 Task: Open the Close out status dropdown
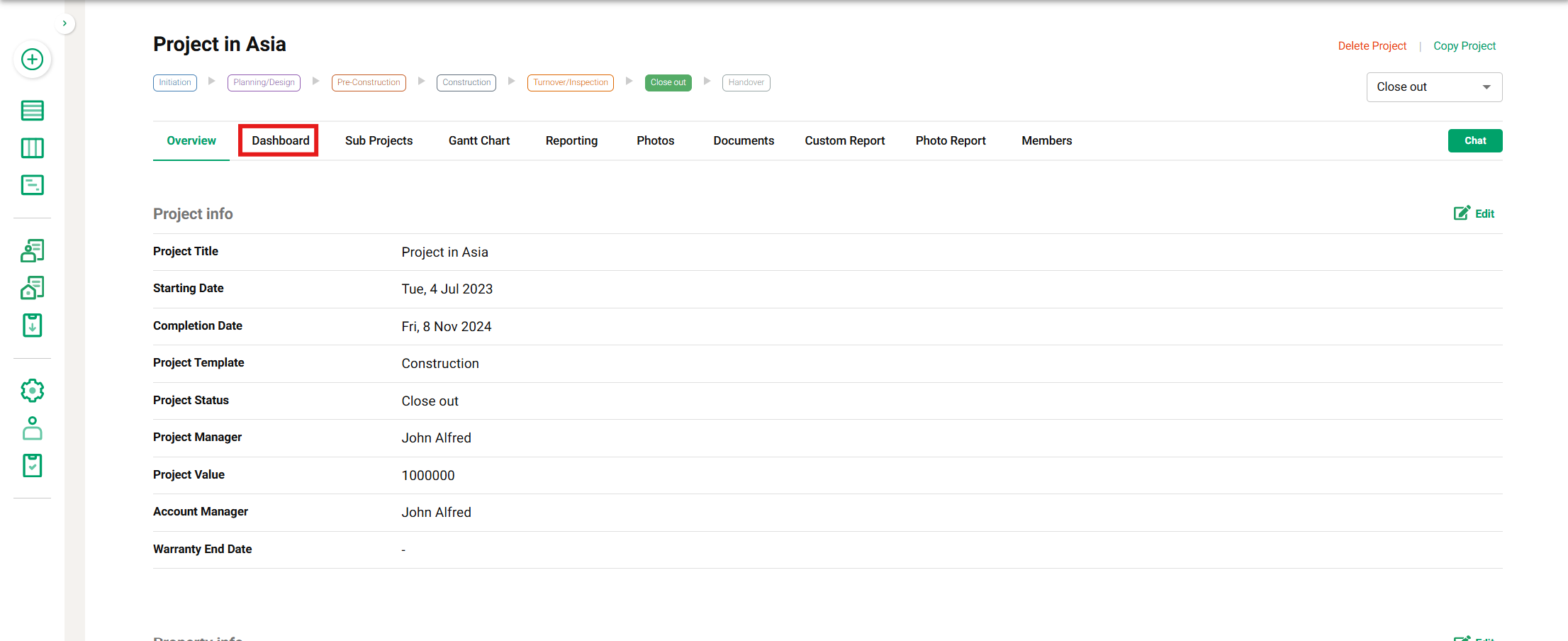pyautogui.click(x=1433, y=87)
